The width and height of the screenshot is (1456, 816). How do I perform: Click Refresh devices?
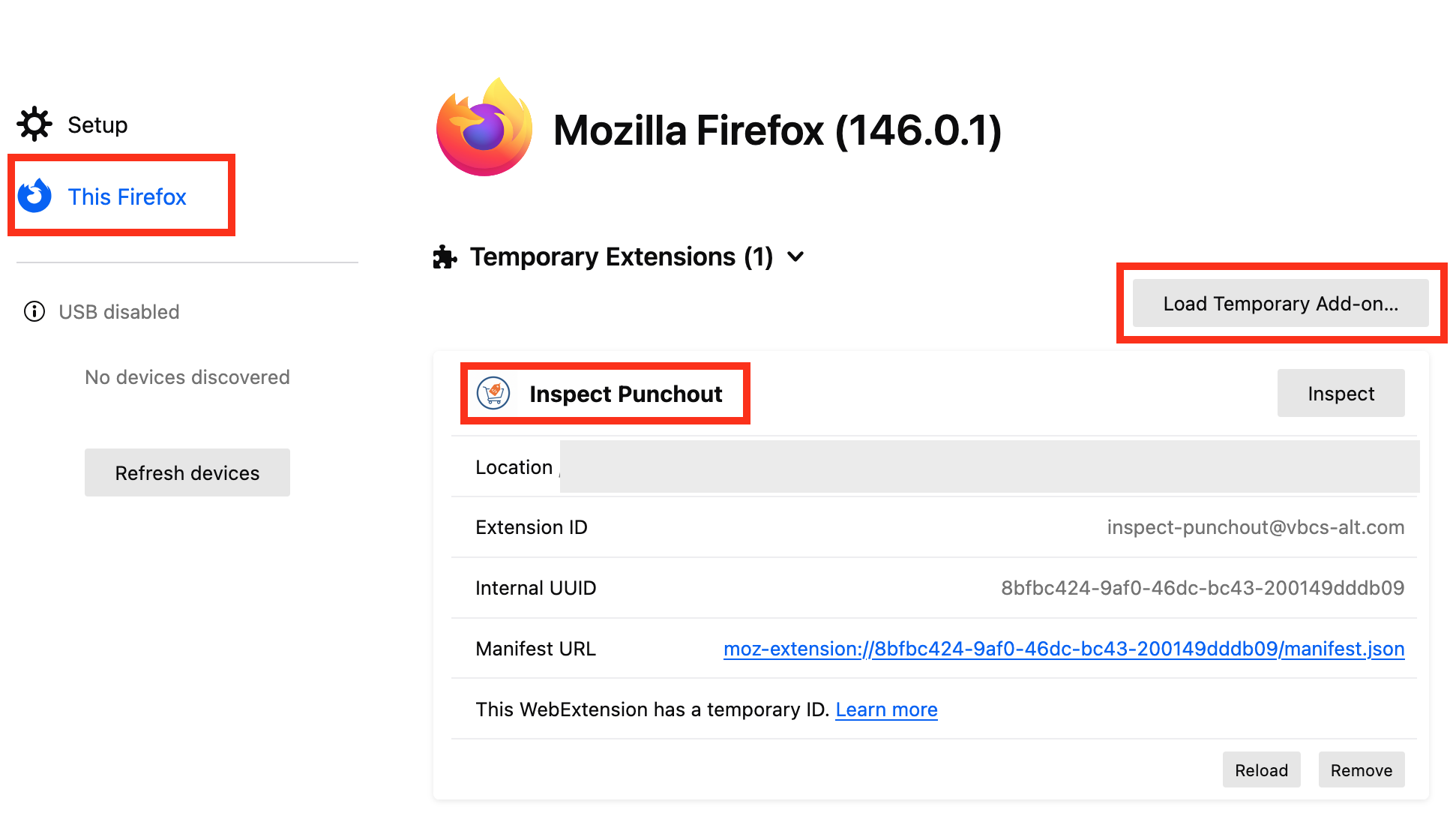187,472
